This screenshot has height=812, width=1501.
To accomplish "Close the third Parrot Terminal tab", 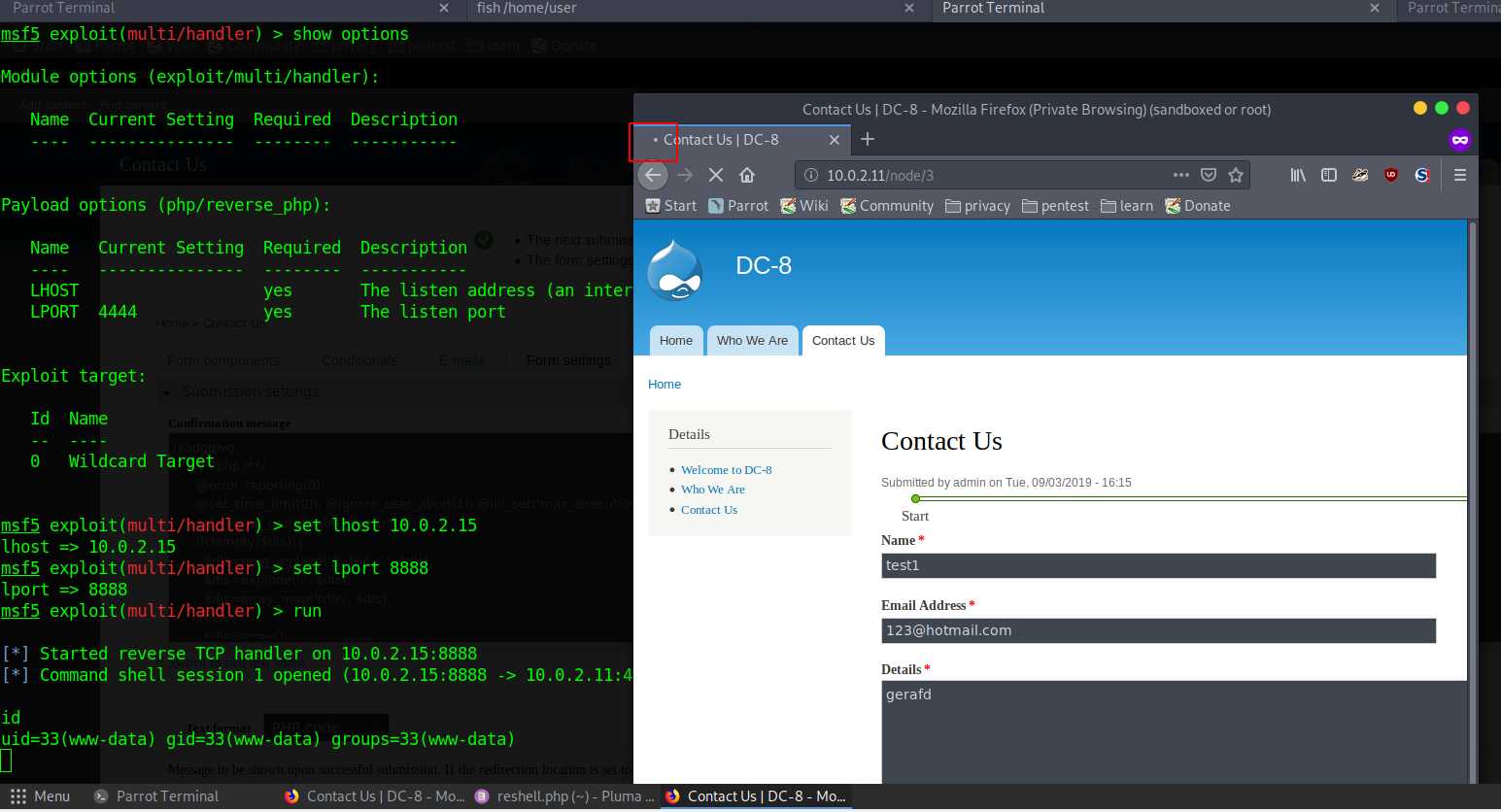I will pyautogui.click(x=1375, y=8).
